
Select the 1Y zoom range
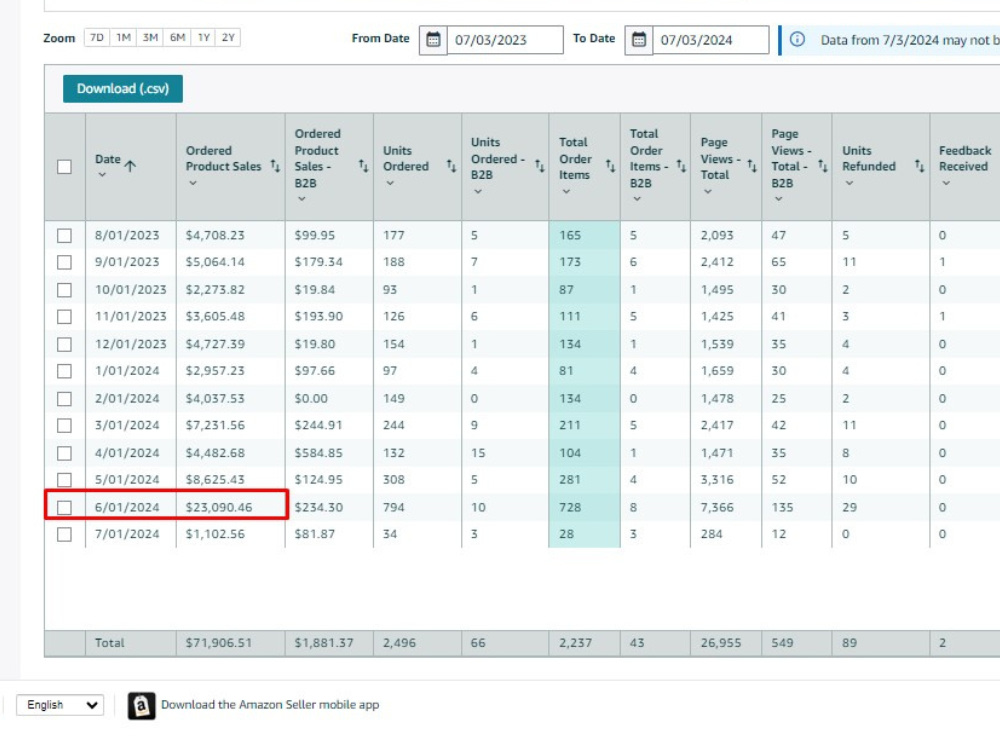click(203, 38)
